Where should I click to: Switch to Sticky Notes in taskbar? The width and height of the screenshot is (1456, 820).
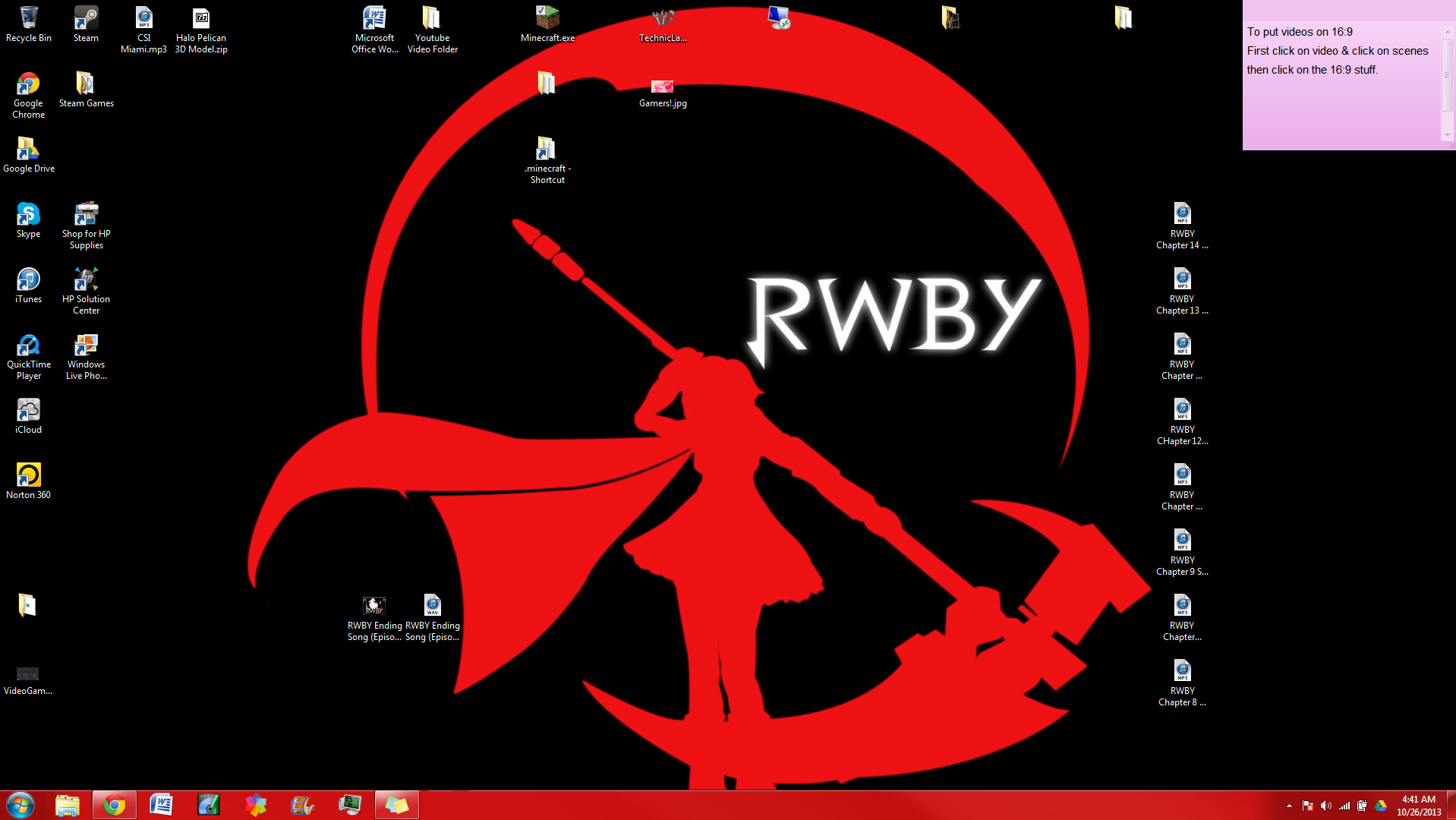pyautogui.click(x=397, y=805)
